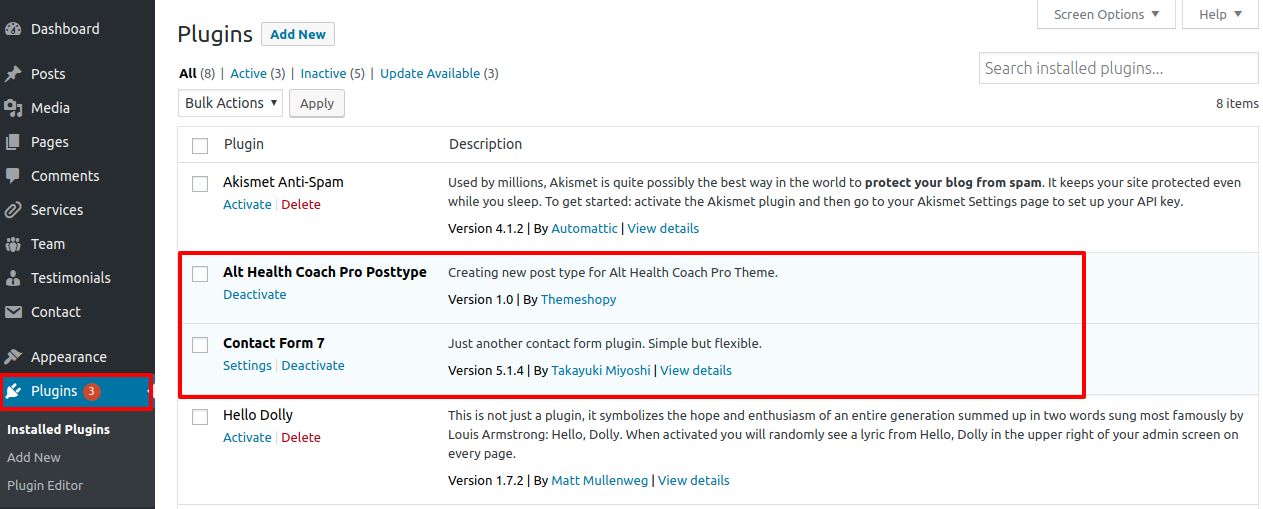Click the Plugins plug icon

[x=13, y=391]
